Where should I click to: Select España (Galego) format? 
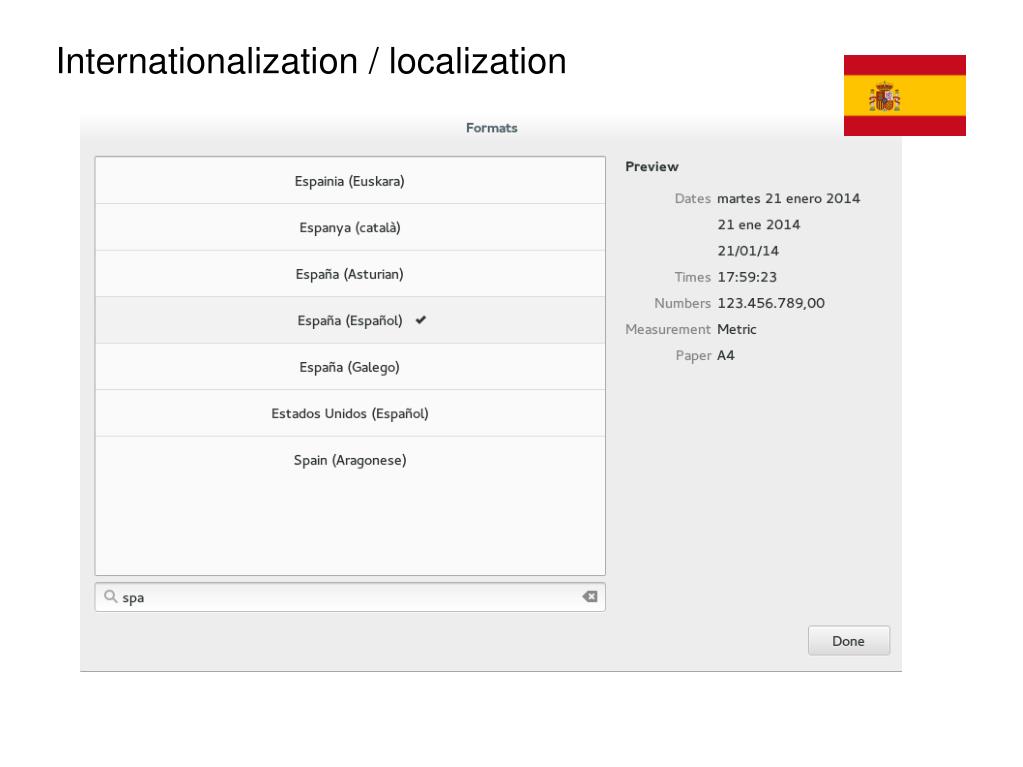tap(350, 367)
